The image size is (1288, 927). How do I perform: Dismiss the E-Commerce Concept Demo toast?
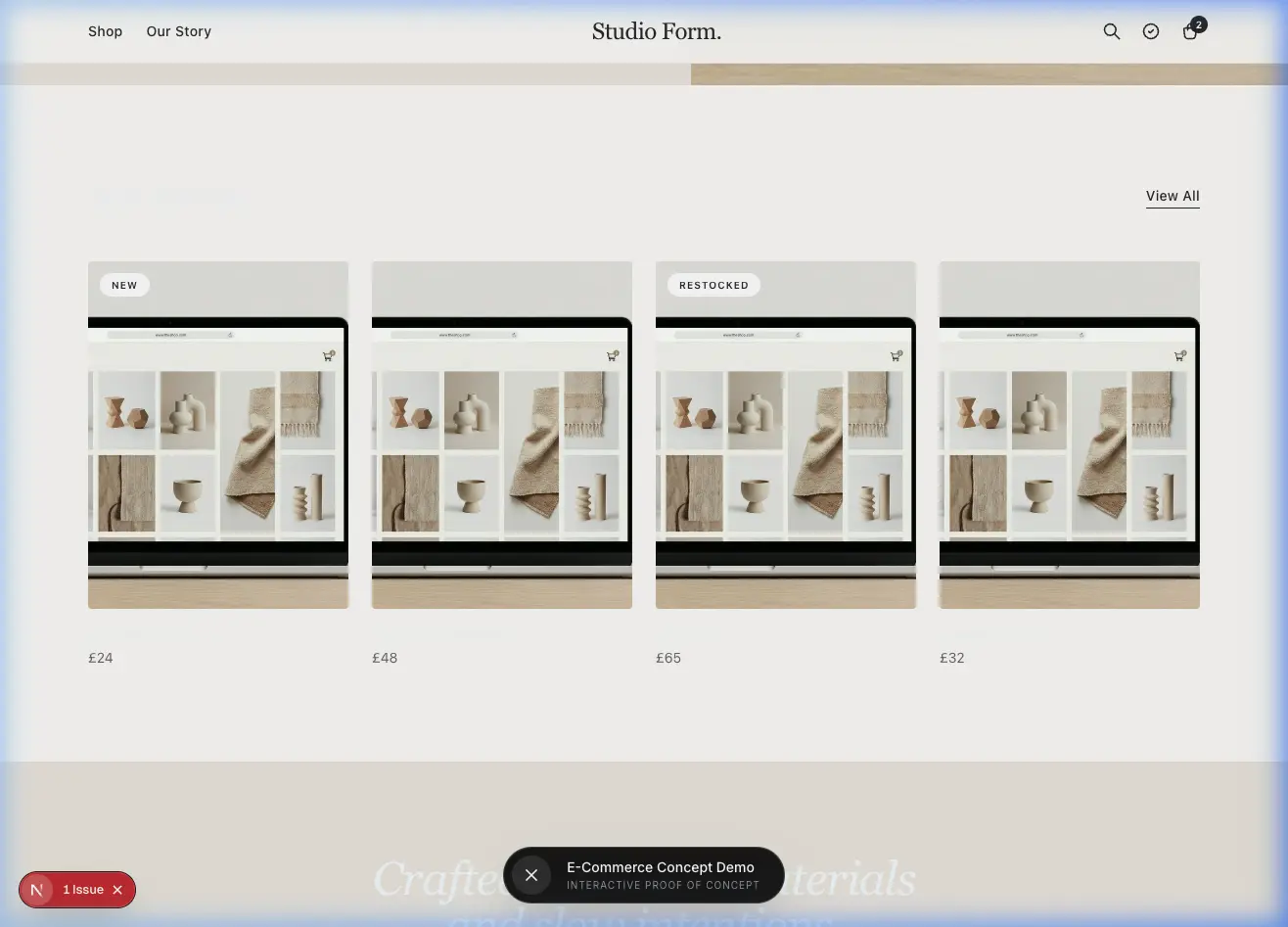tap(531, 875)
